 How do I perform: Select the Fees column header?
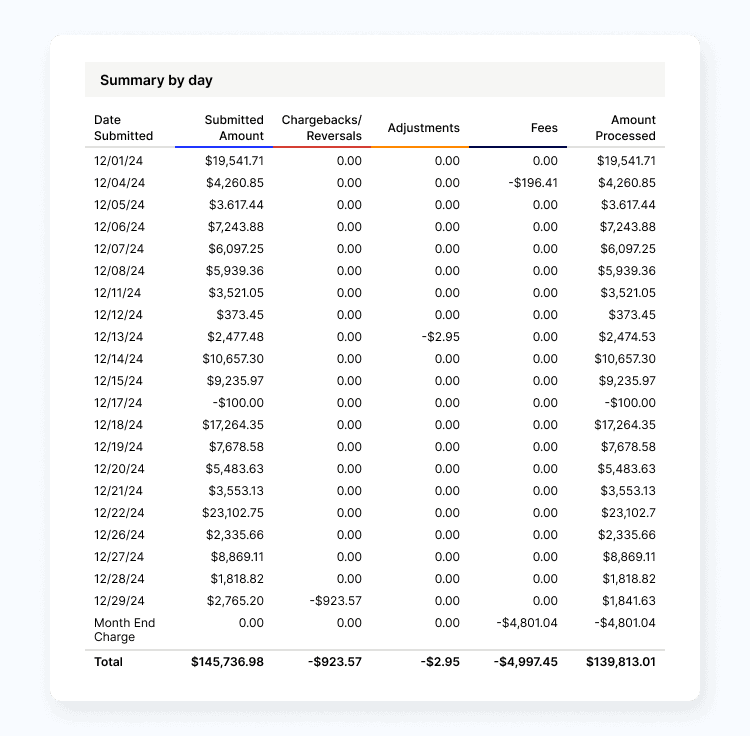(x=544, y=128)
